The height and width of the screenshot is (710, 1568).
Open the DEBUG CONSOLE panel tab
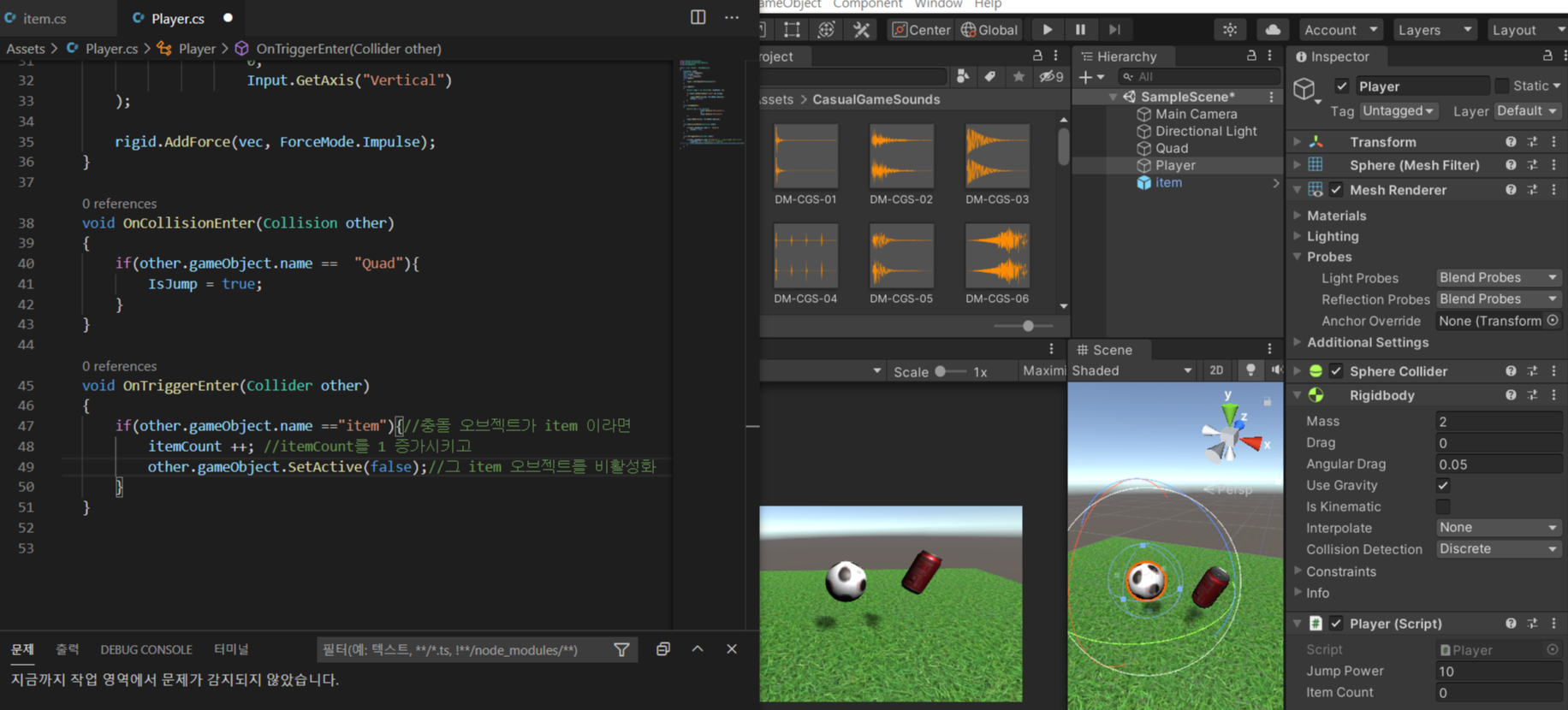click(146, 649)
